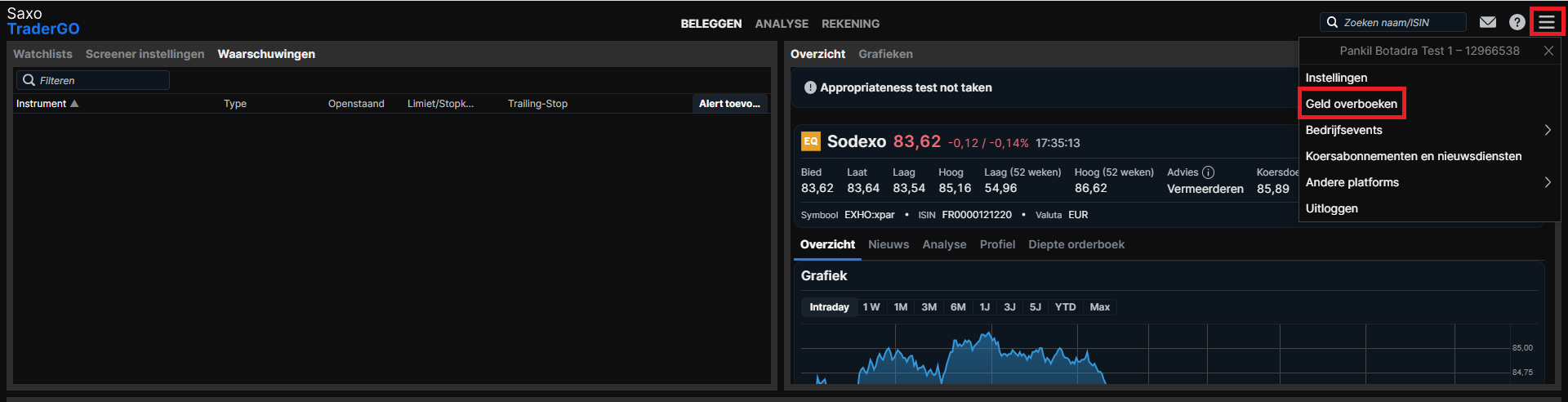This screenshot has width=1568, height=402.
Task: Click the Filteren input field
Action: coord(93,80)
